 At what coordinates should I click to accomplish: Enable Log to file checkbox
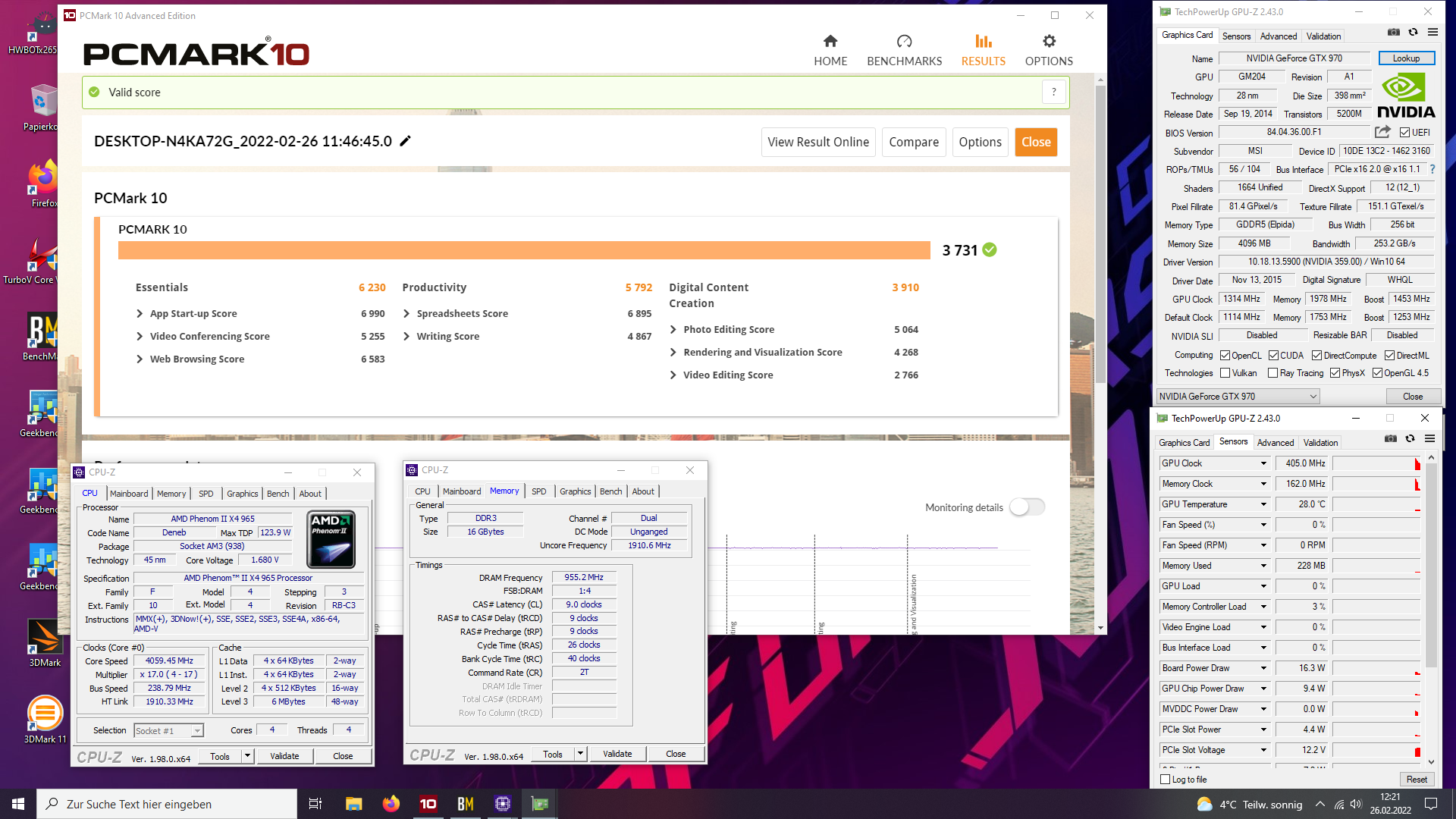(1166, 779)
